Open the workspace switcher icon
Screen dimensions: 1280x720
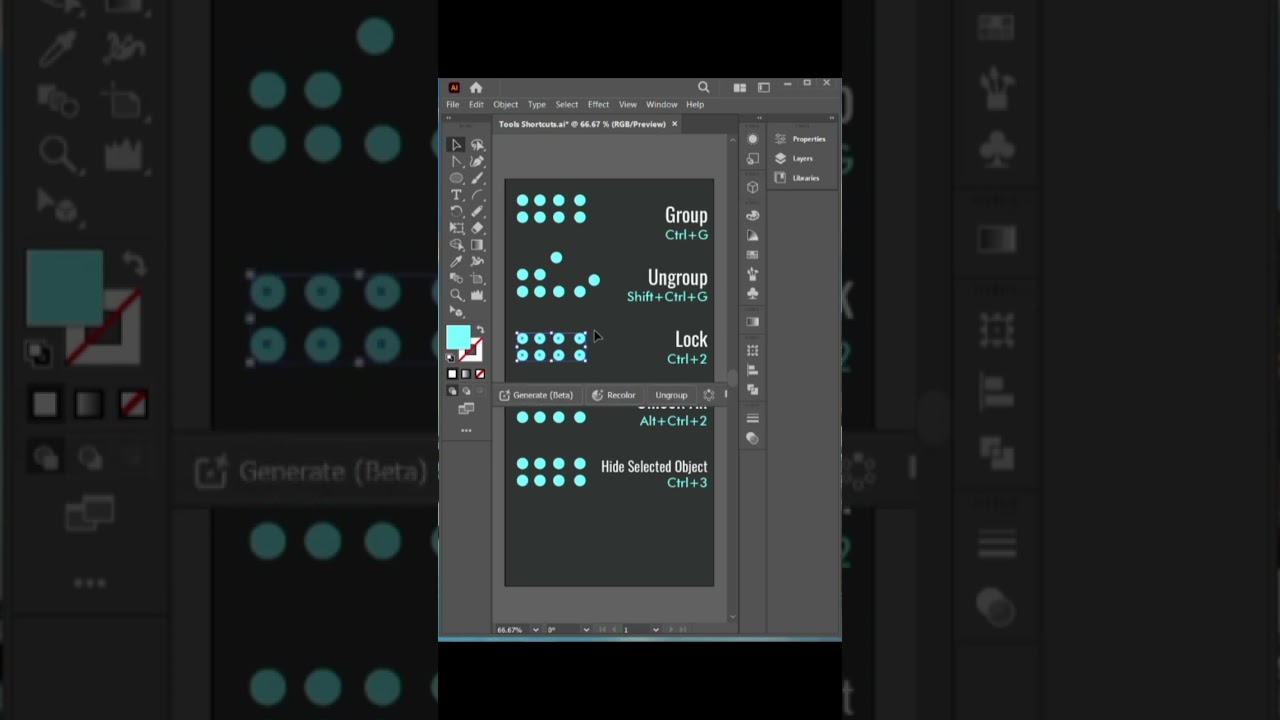pyautogui.click(x=764, y=88)
